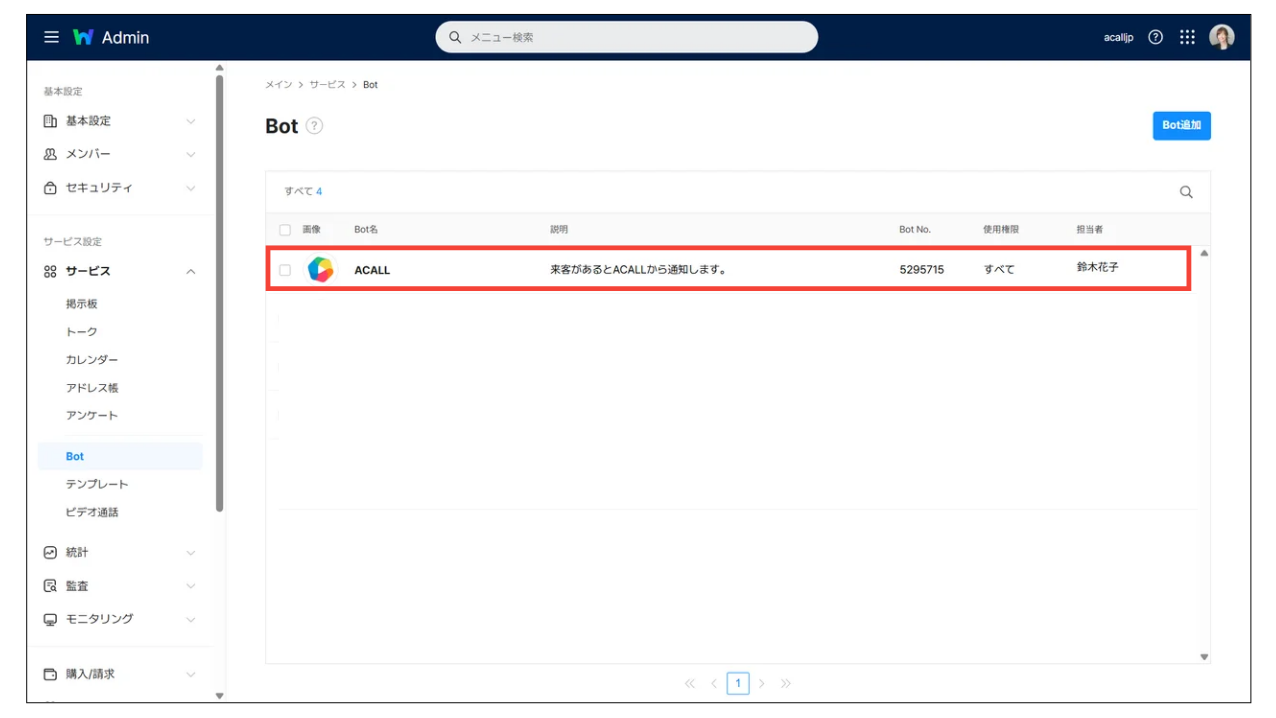Open テンプレート in the sidebar
The height and width of the screenshot is (718, 1276).
(97, 484)
